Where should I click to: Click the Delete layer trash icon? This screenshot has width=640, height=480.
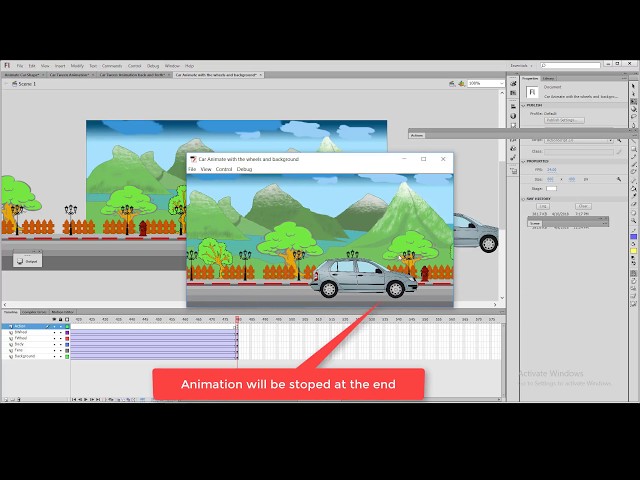[x=19, y=400]
